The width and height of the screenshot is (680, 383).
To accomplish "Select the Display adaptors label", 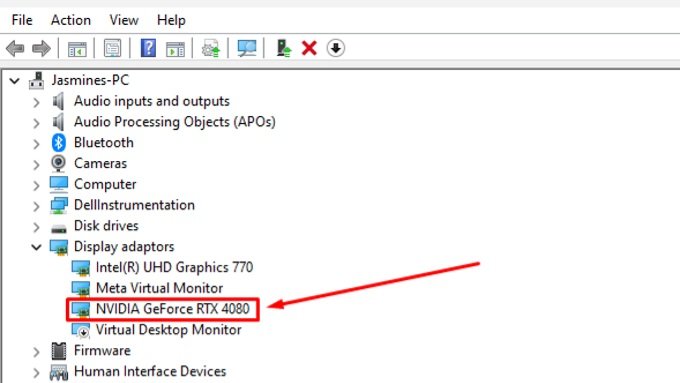I will click(124, 247).
